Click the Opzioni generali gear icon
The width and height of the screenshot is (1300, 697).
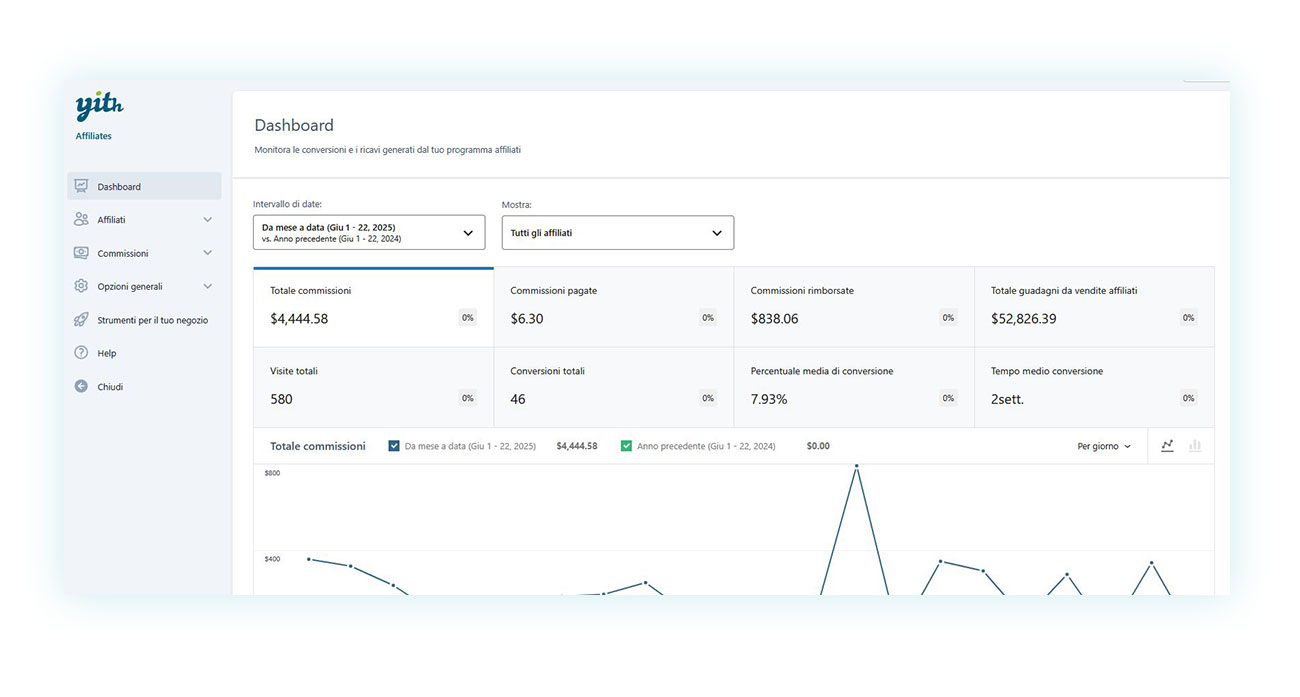[x=81, y=286]
